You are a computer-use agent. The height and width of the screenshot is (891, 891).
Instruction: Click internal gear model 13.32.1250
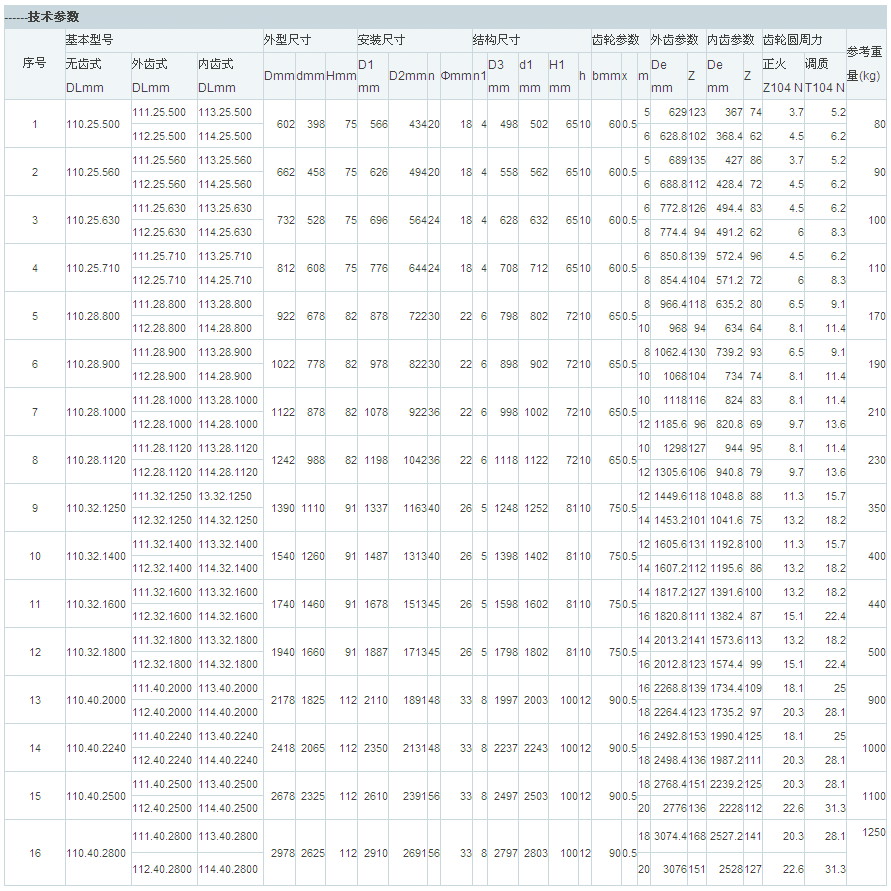(225, 496)
